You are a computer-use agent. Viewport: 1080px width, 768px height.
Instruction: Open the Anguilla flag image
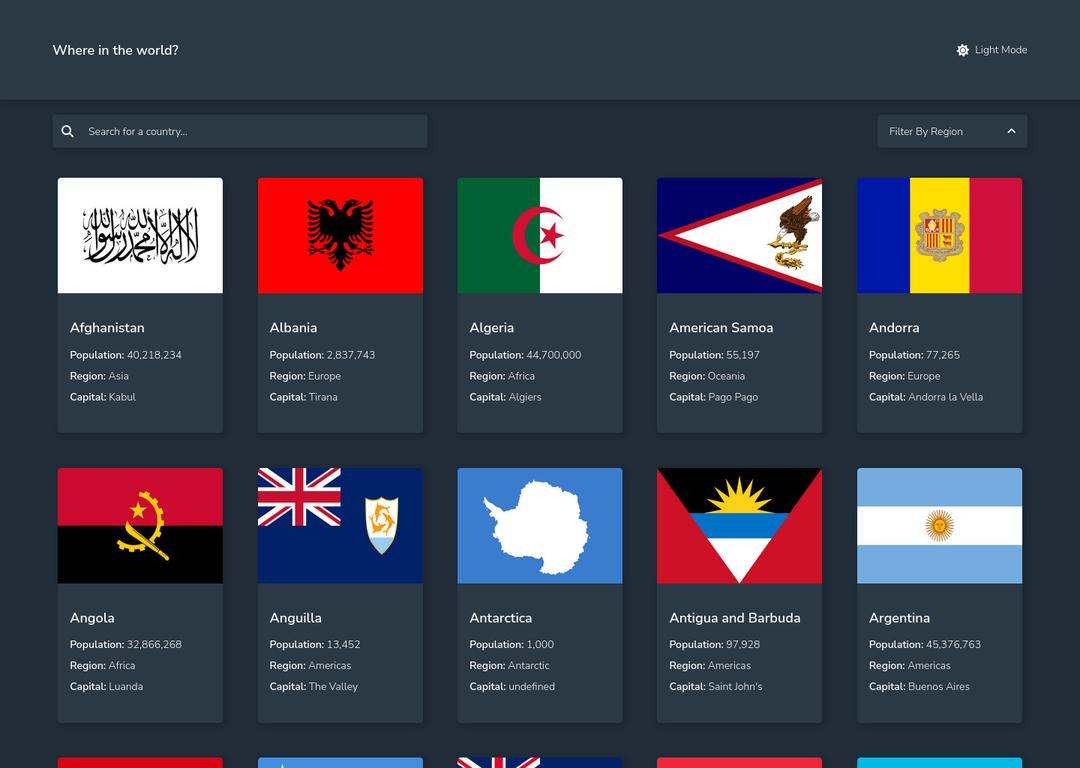(340, 526)
